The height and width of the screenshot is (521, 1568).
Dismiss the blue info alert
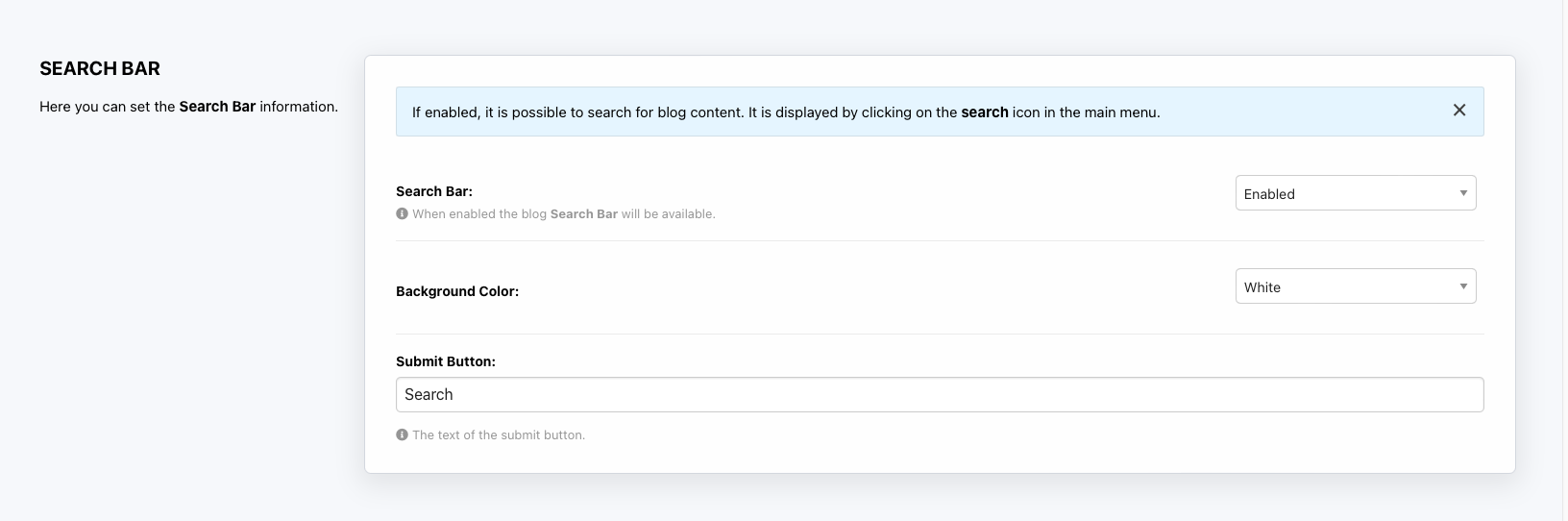pyautogui.click(x=1458, y=111)
